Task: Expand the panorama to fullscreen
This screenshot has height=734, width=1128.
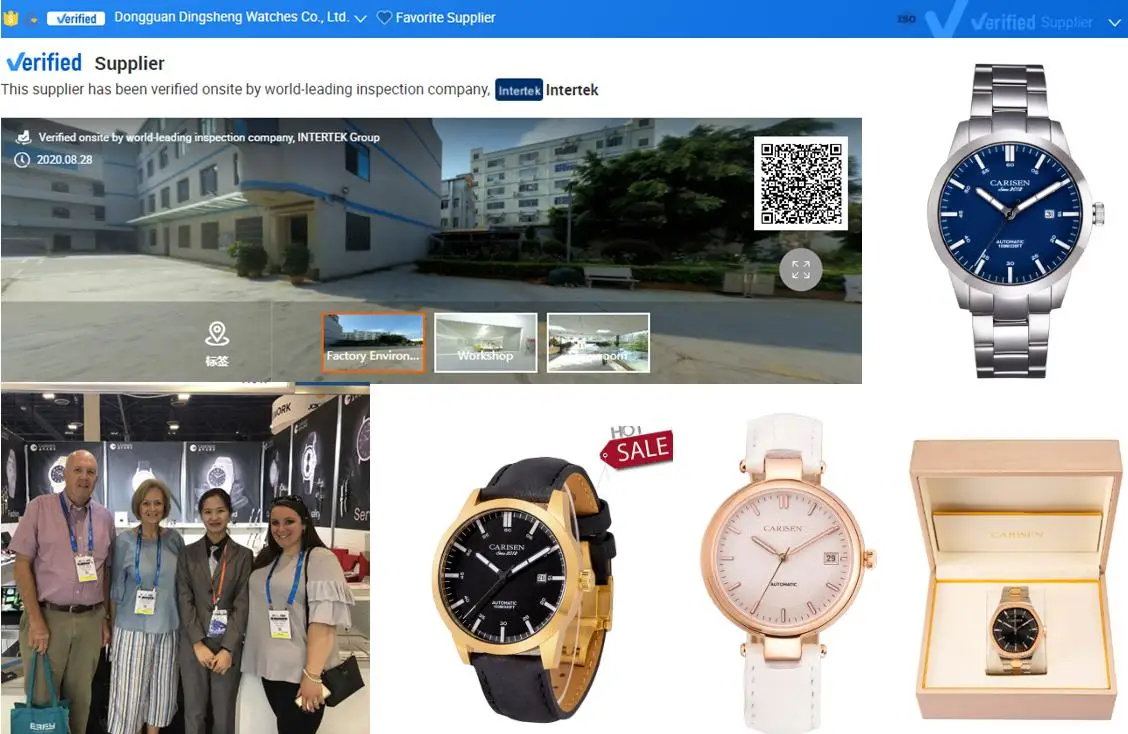Action: (800, 270)
